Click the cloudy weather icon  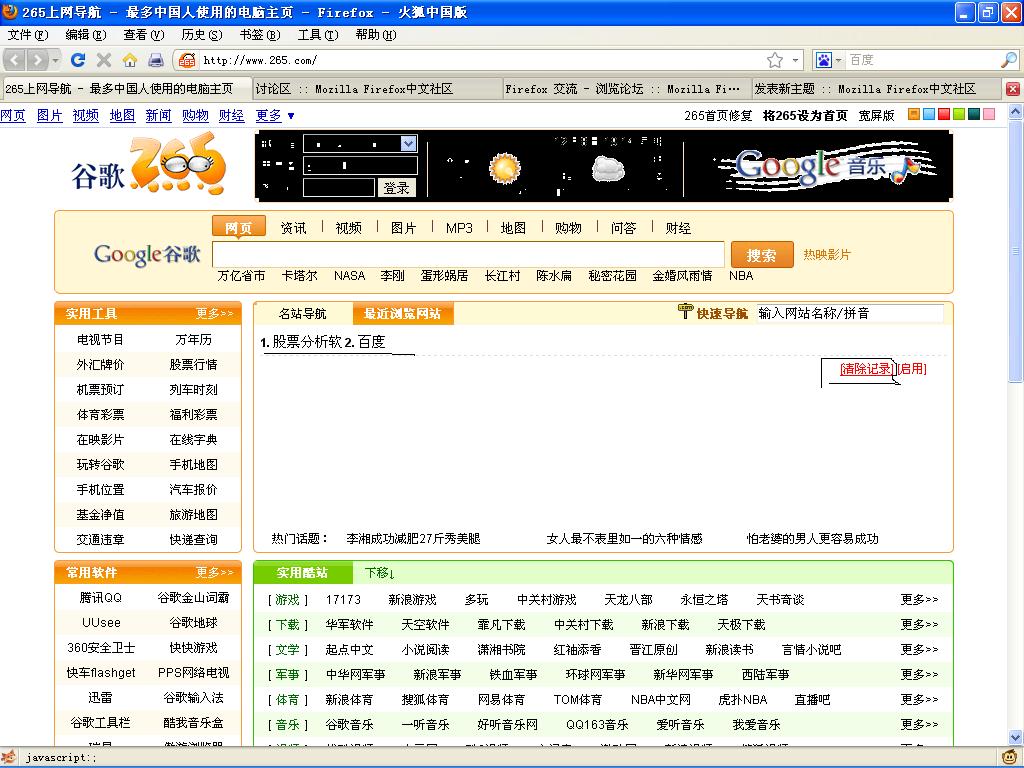tap(608, 169)
